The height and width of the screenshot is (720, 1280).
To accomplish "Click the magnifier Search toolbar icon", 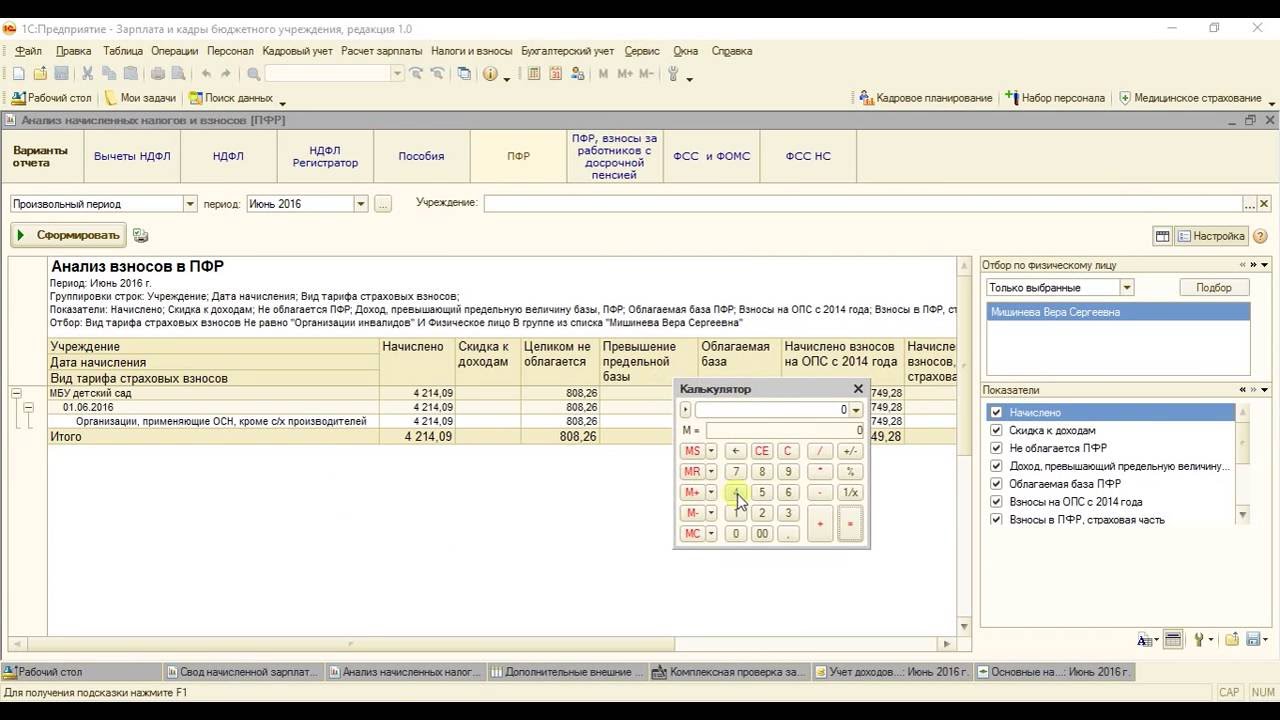I will pyautogui.click(x=254, y=74).
